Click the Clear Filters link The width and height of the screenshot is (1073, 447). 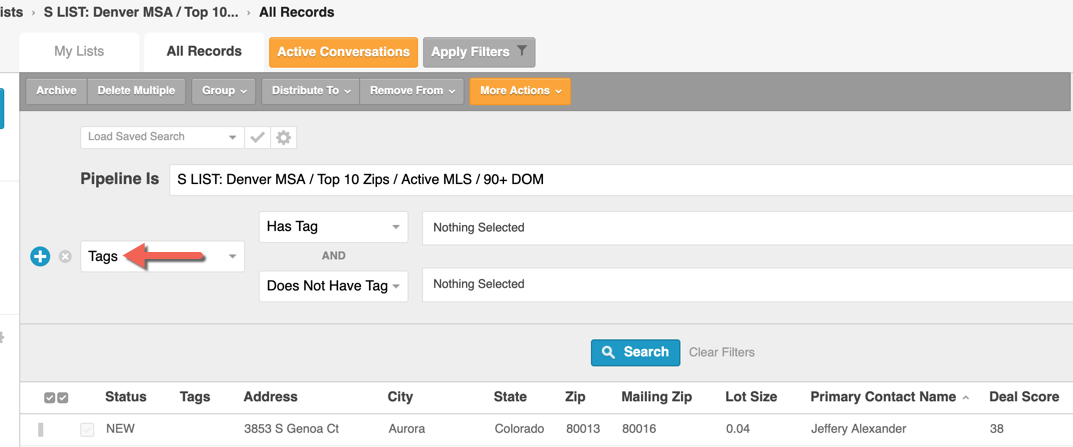(722, 353)
